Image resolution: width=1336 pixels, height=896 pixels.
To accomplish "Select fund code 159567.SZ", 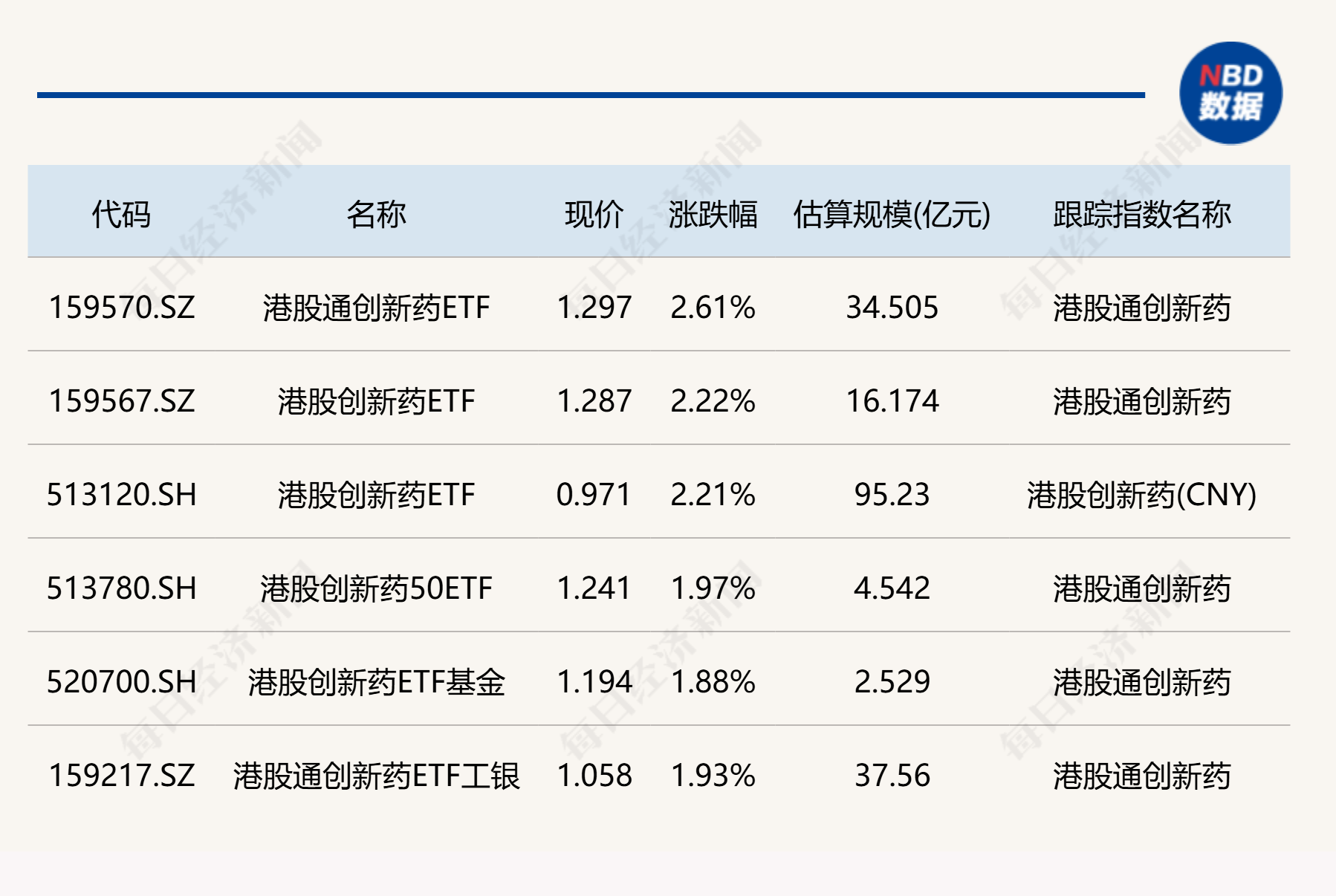I will [x=122, y=401].
